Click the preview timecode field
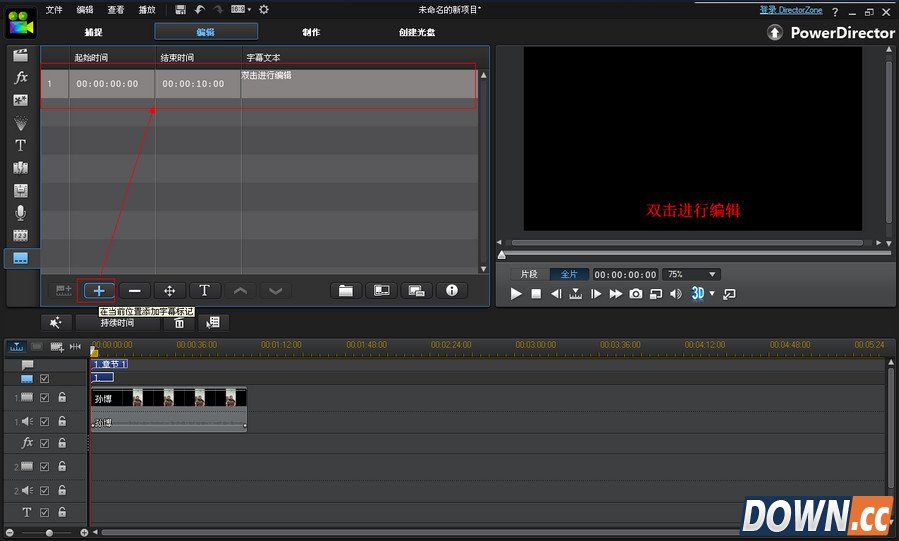 coord(626,275)
